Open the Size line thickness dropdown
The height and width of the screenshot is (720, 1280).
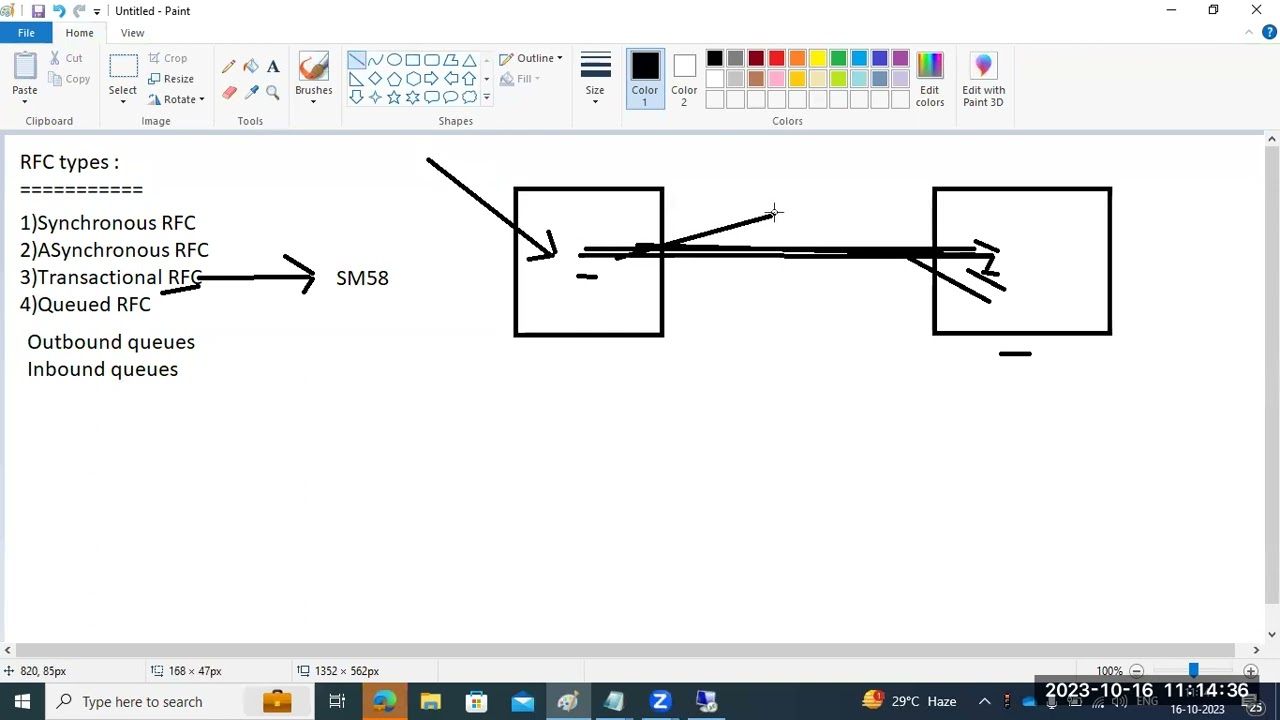[x=595, y=79]
